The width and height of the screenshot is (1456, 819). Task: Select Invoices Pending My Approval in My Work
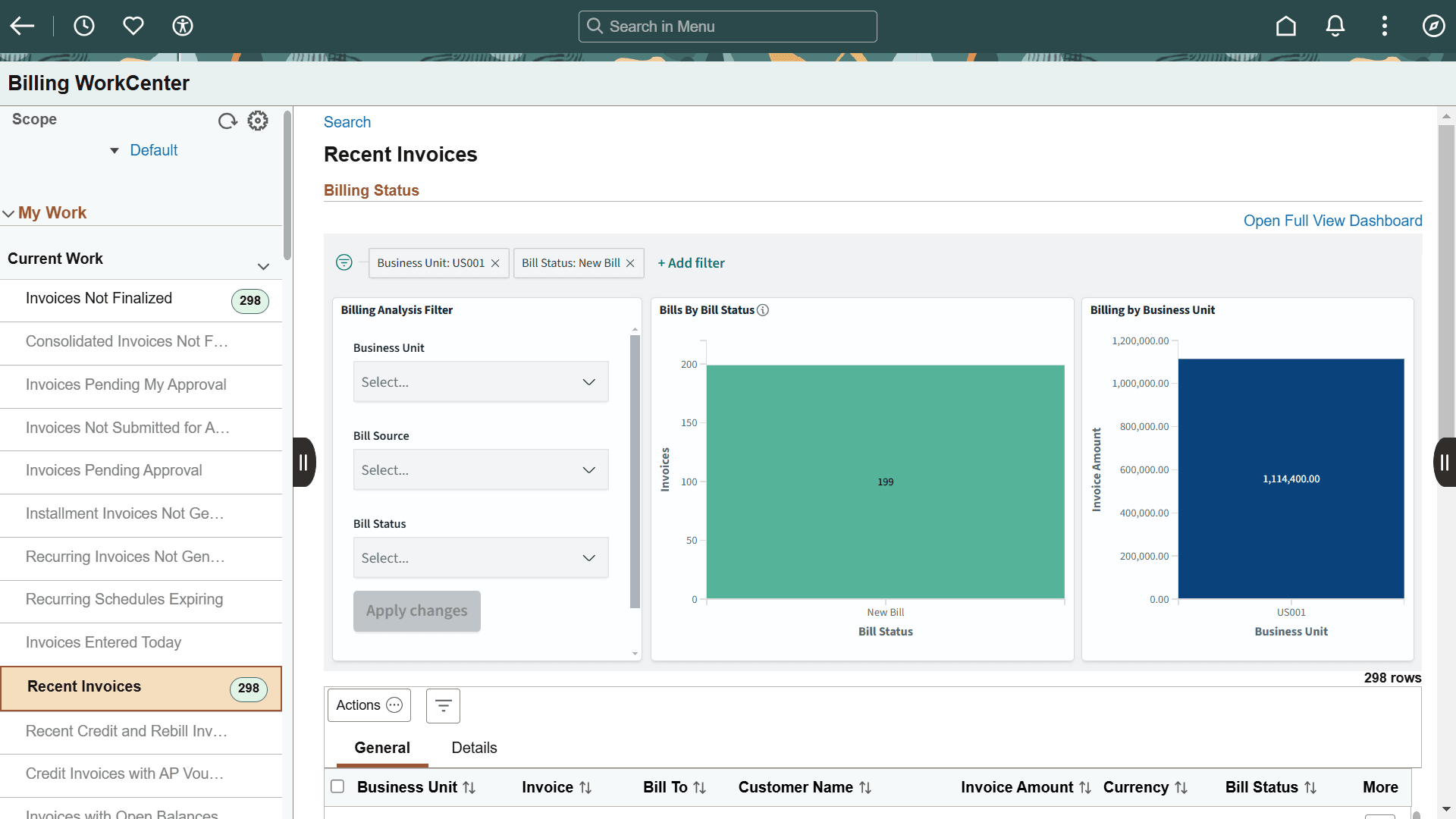click(126, 384)
